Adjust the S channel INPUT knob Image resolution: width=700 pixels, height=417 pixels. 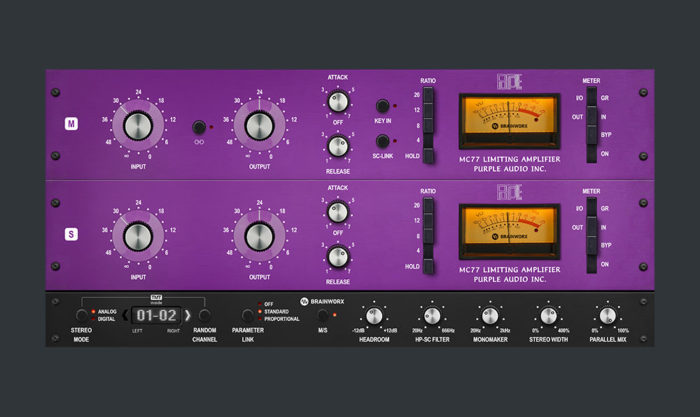[x=138, y=237]
